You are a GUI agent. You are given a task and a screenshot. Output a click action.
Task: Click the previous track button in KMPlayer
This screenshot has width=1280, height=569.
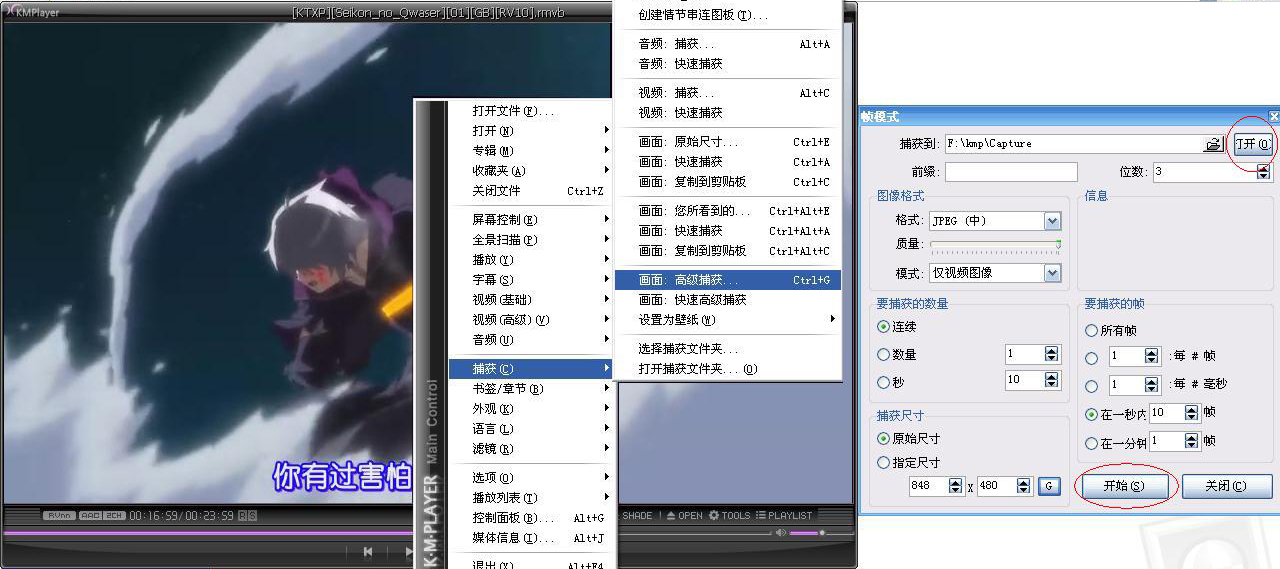coord(368,551)
